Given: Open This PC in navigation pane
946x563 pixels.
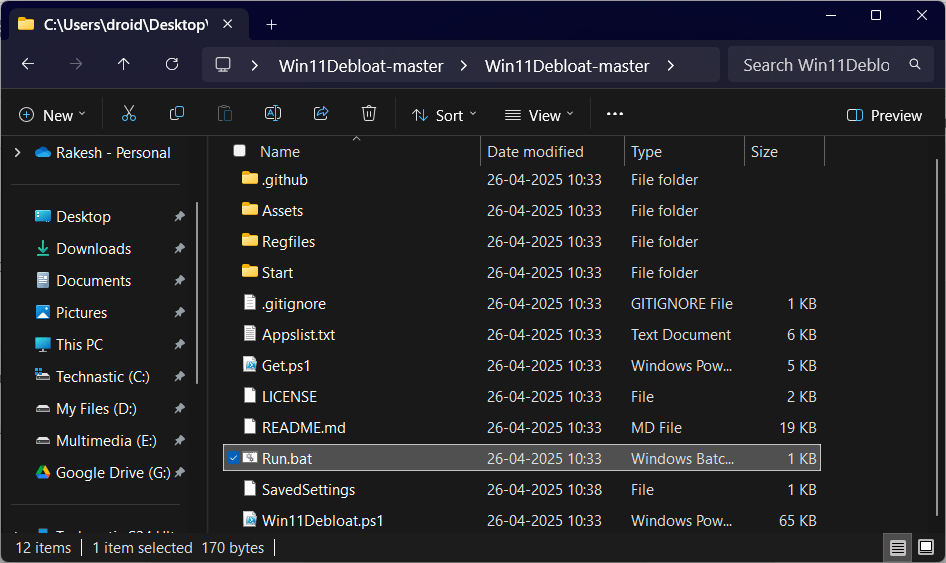Looking at the screenshot, I should point(79,345).
